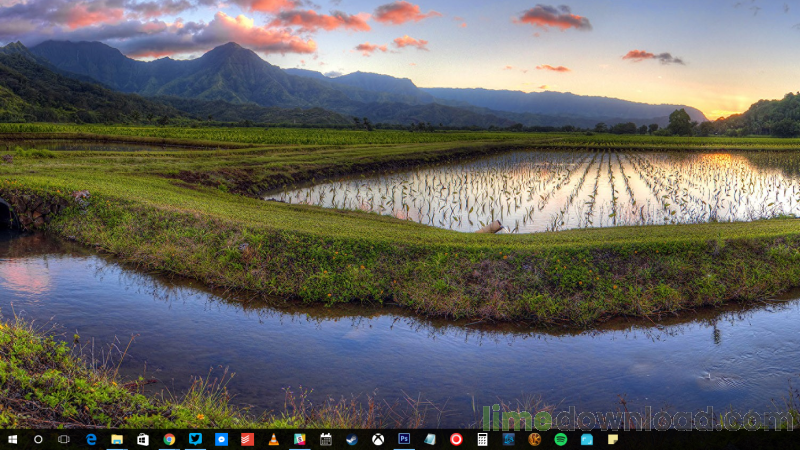The height and width of the screenshot is (450, 800).
Task: Open the Windows Store icon
Action: tap(143, 439)
